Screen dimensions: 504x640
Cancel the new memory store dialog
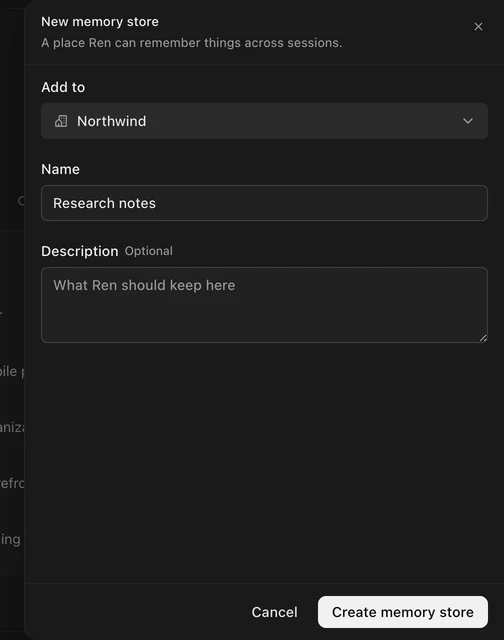tap(275, 612)
